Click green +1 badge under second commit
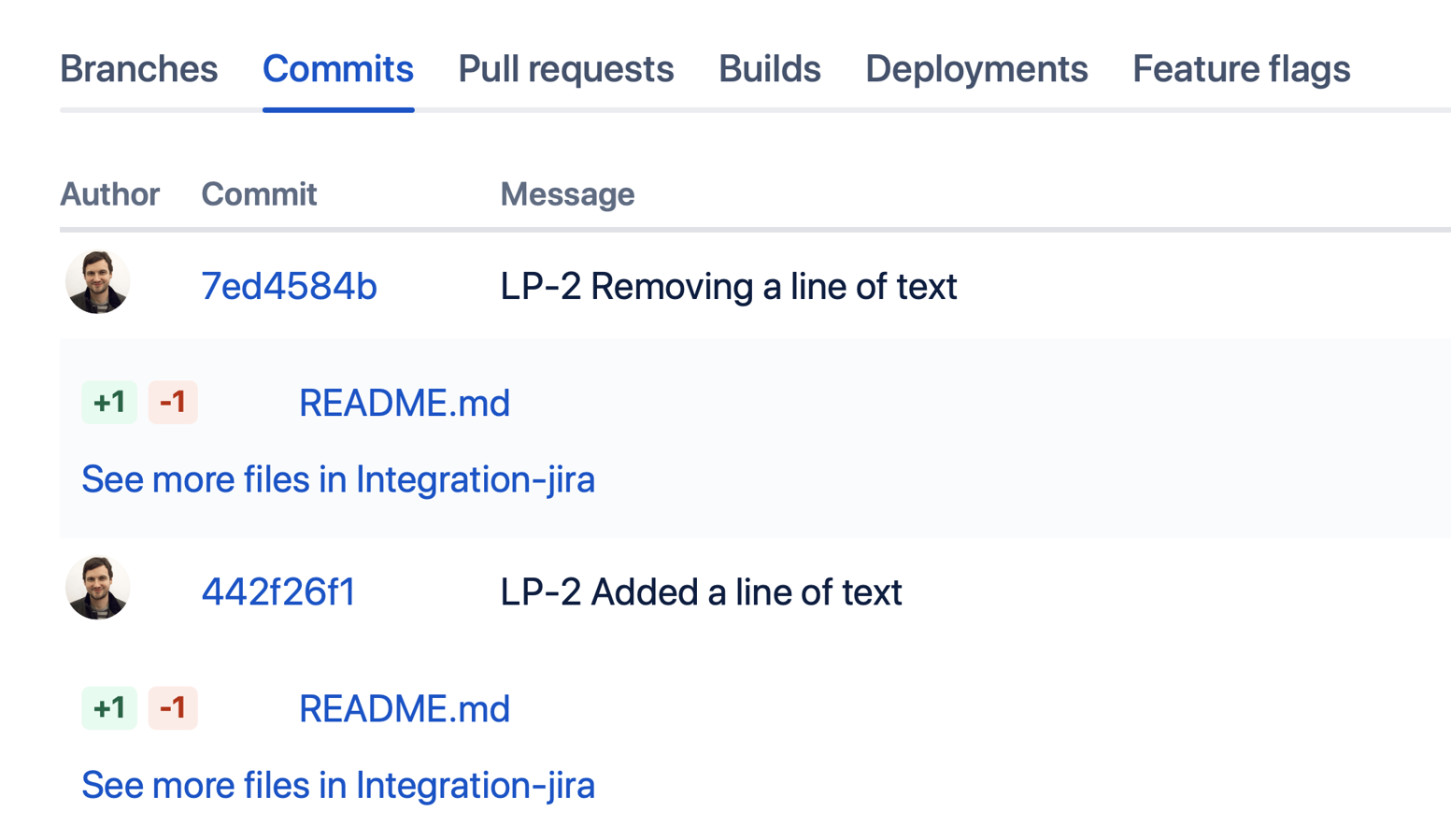Screen dimensions: 1451x840 (x=109, y=708)
